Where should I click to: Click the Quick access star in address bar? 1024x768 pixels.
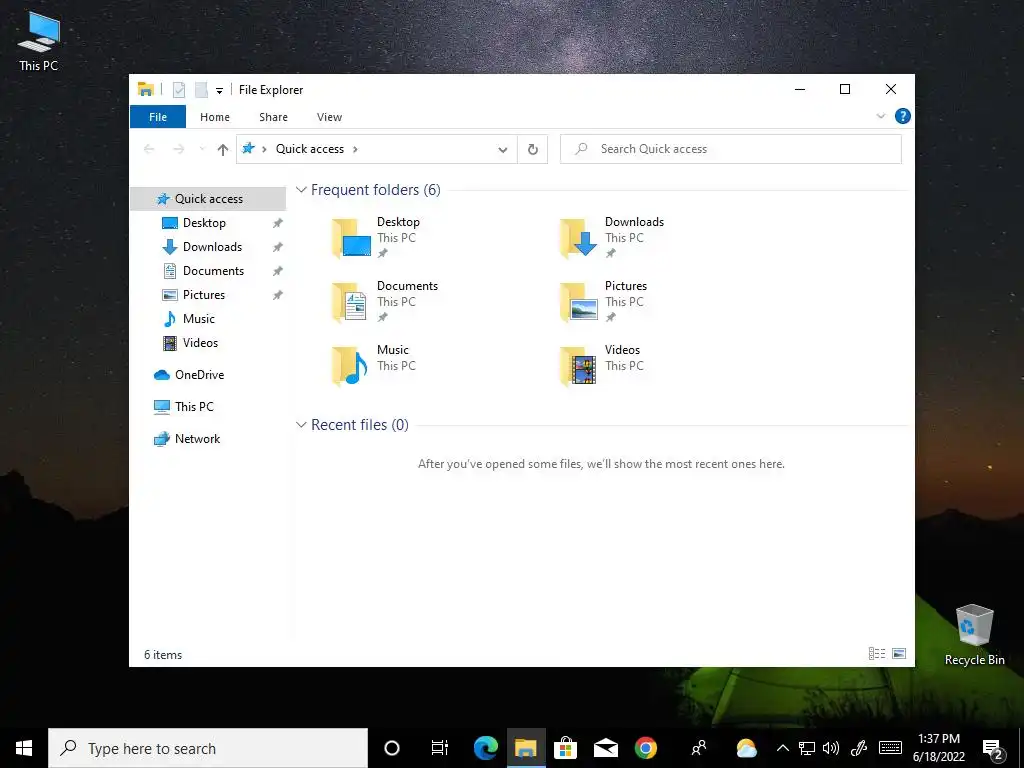pyautogui.click(x=248, y=149)
